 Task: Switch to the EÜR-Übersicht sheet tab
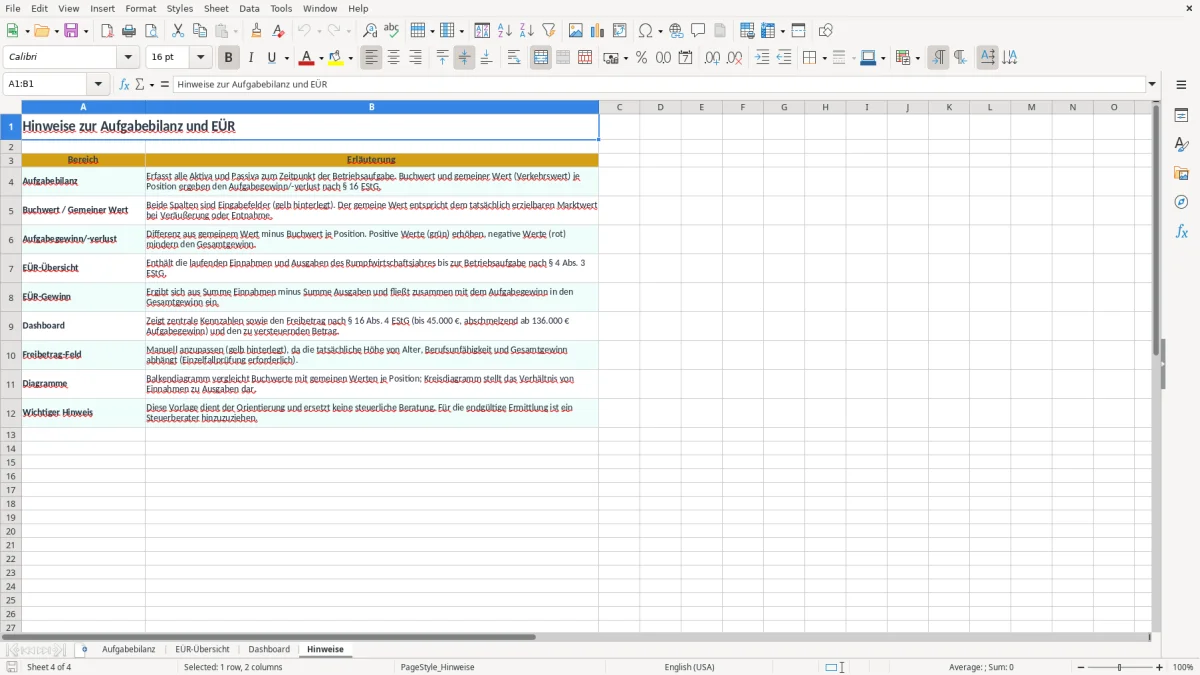202,649
